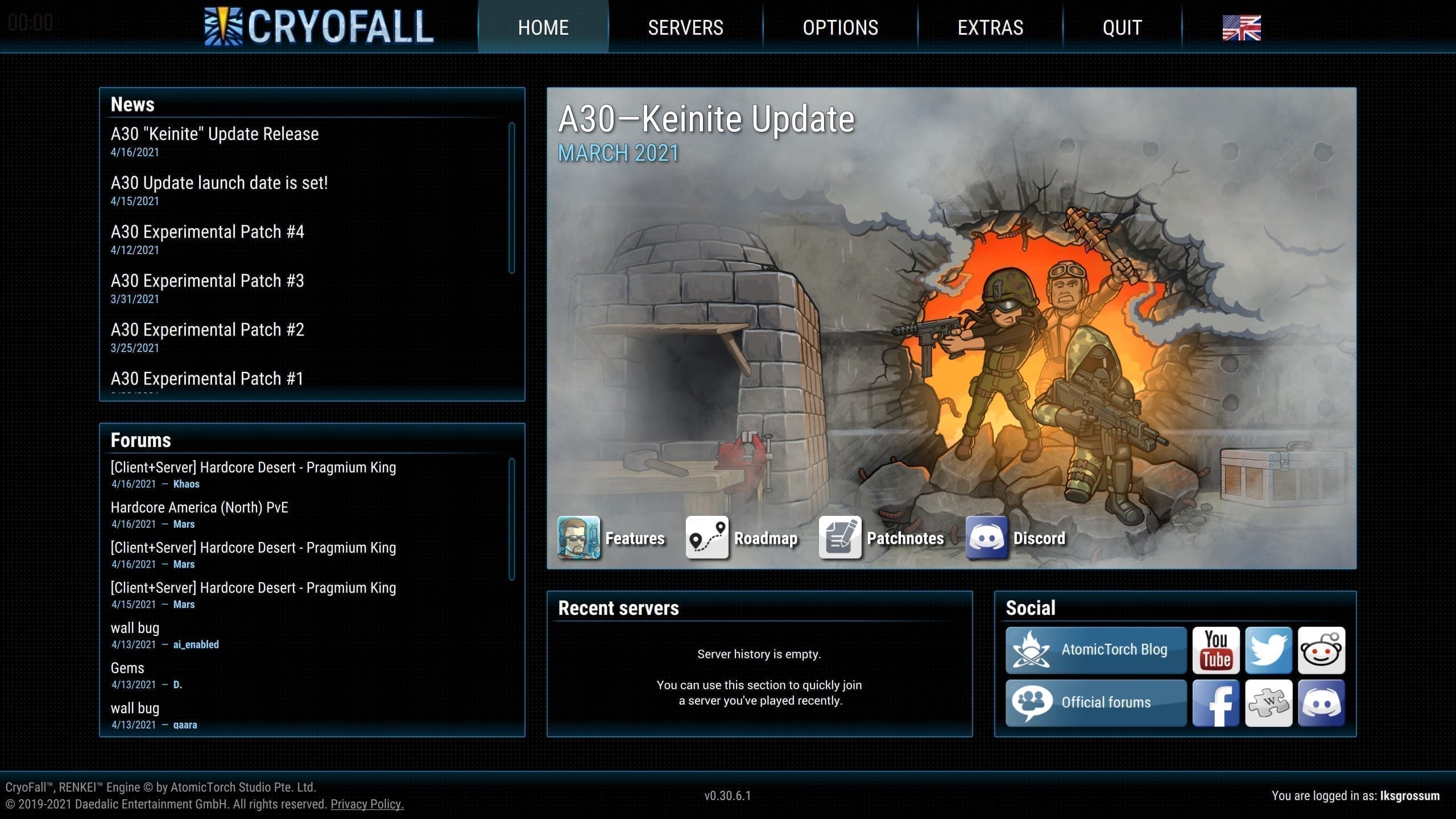Open the Wiki puzzle-piece icon
The height and width of the screenshot is (819, 1456).
[x=1268, y=703]
